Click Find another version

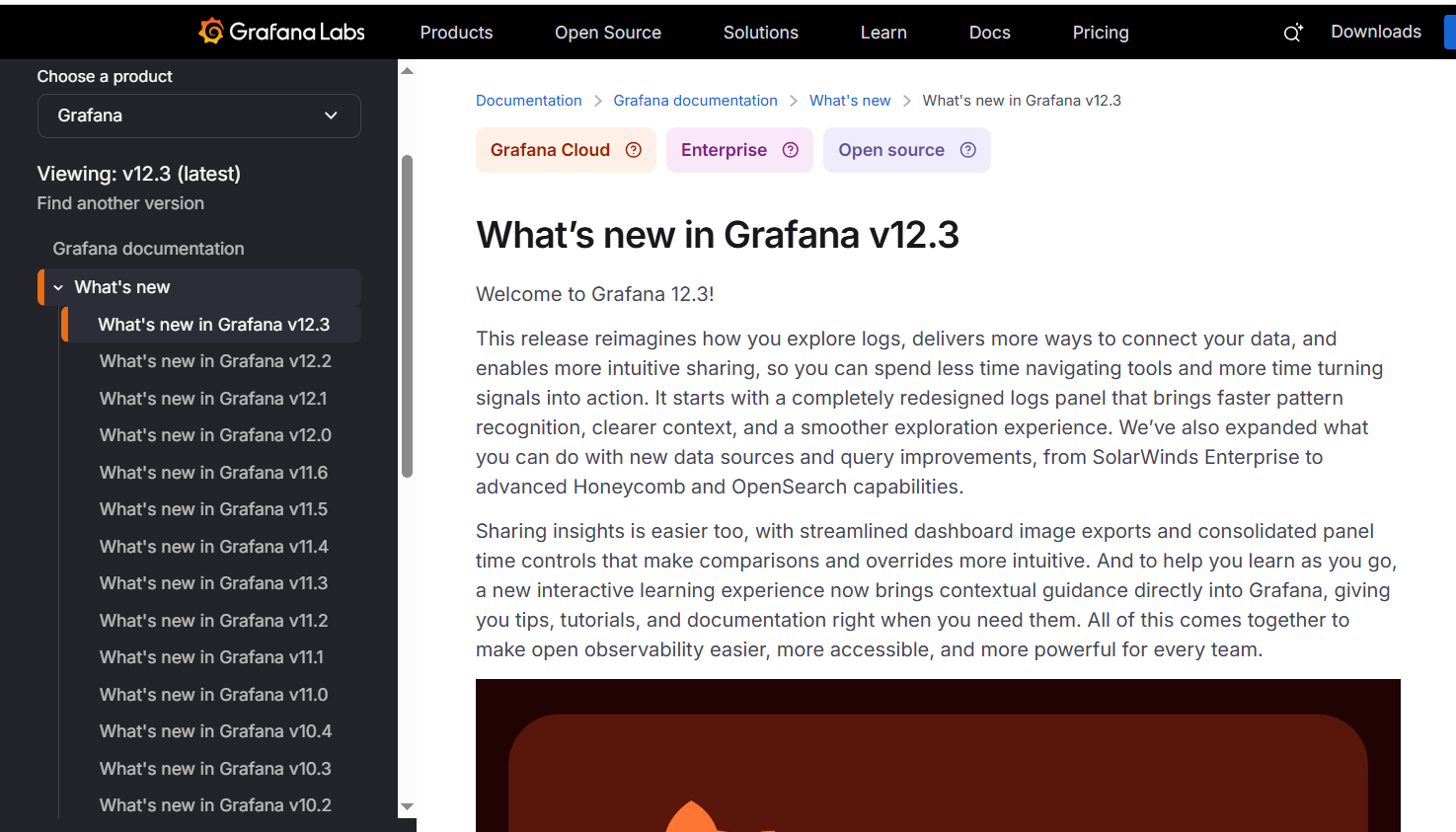(120, 203)
